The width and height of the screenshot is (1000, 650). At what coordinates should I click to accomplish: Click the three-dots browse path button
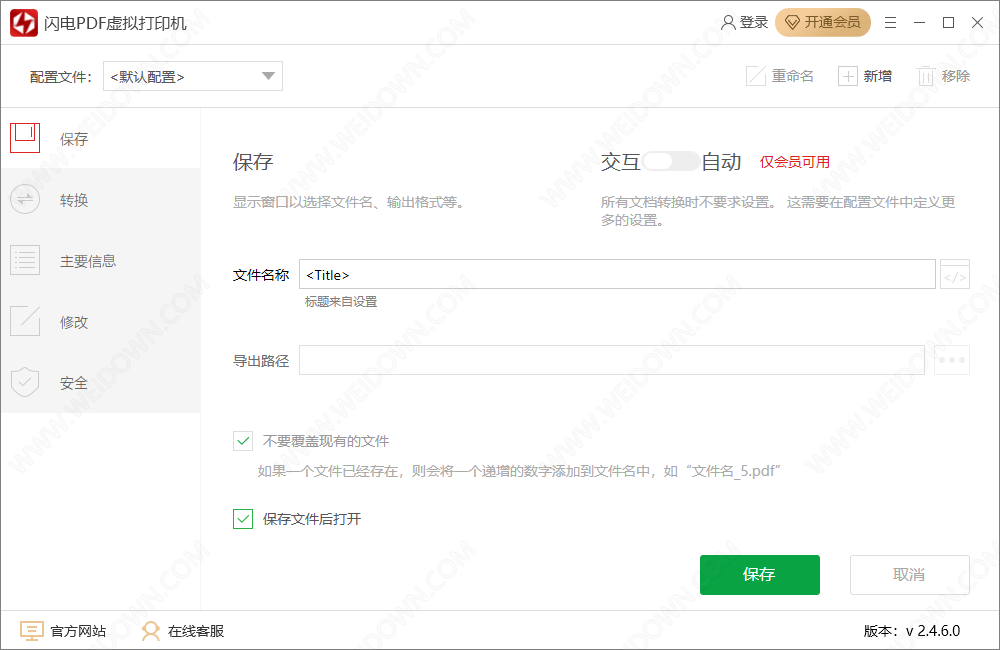coord(952,360)
